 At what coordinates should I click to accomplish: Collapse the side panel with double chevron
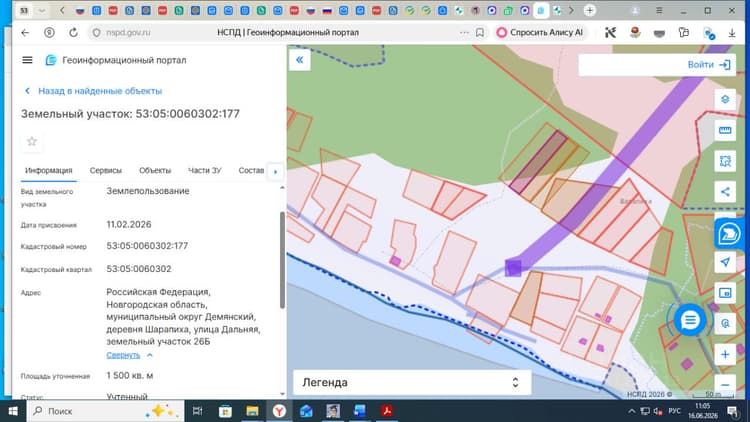(299, 60)
